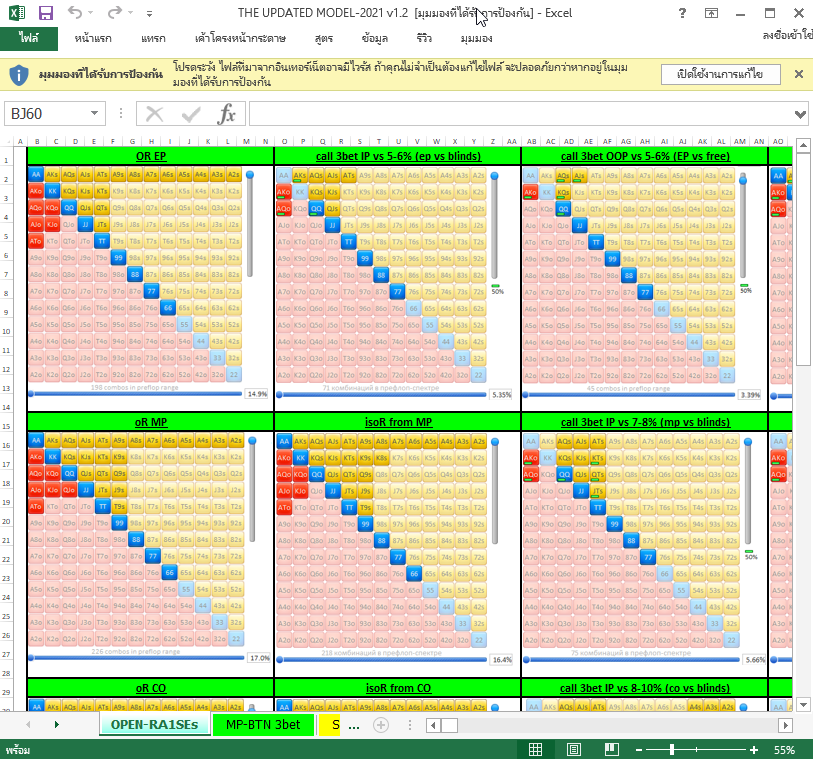Click the vertical scrollbar up arrow

pyautogui.click(x=803, y=146)
